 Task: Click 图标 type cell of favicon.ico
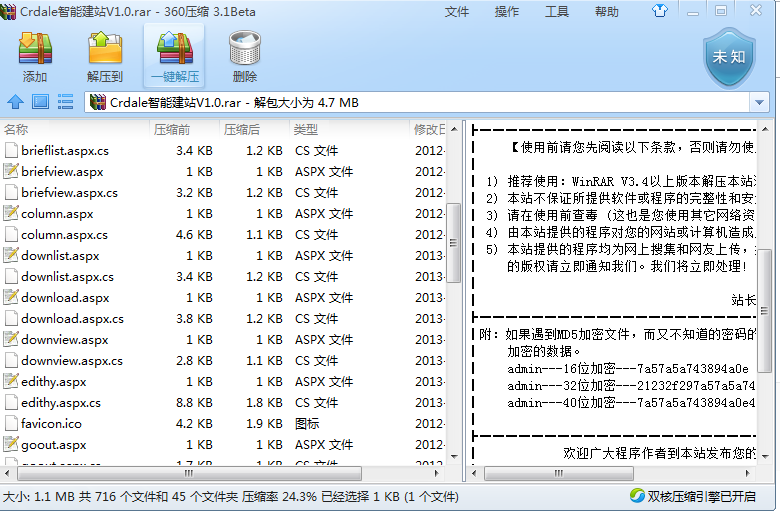click(307, 424)
